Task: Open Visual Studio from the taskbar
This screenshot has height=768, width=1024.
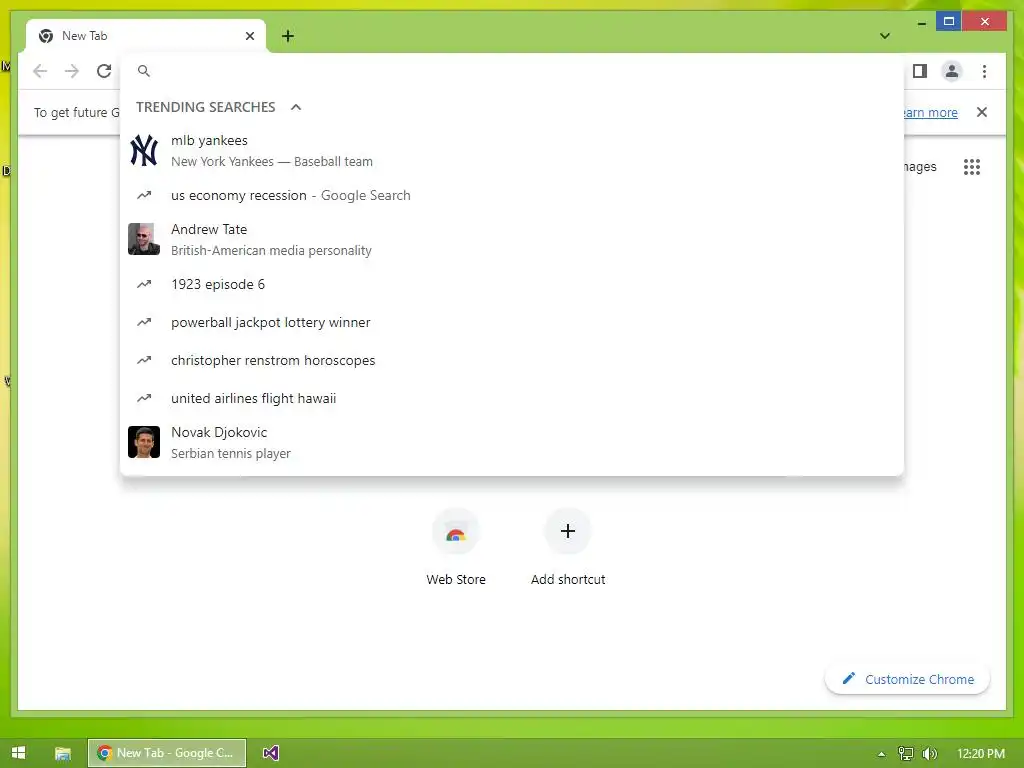Action: [271, 753]
